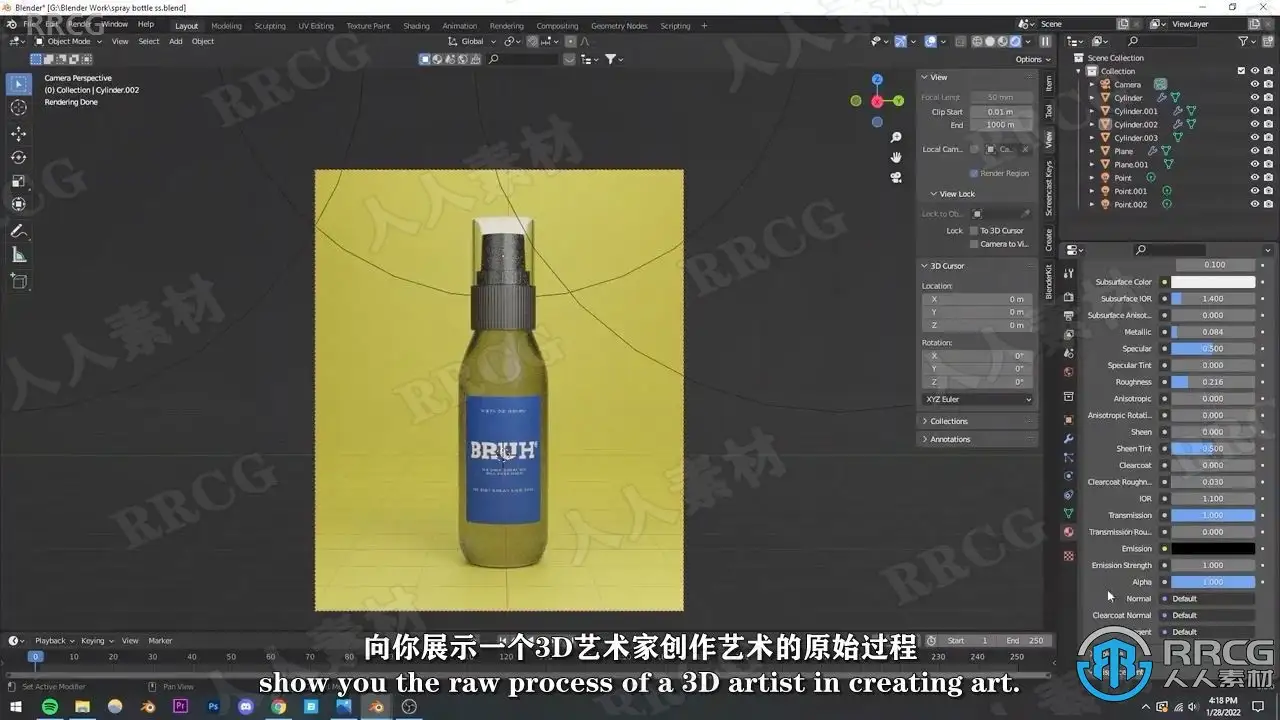
Task: Open the View Layer properties tab
Action: coord(1068,335)
